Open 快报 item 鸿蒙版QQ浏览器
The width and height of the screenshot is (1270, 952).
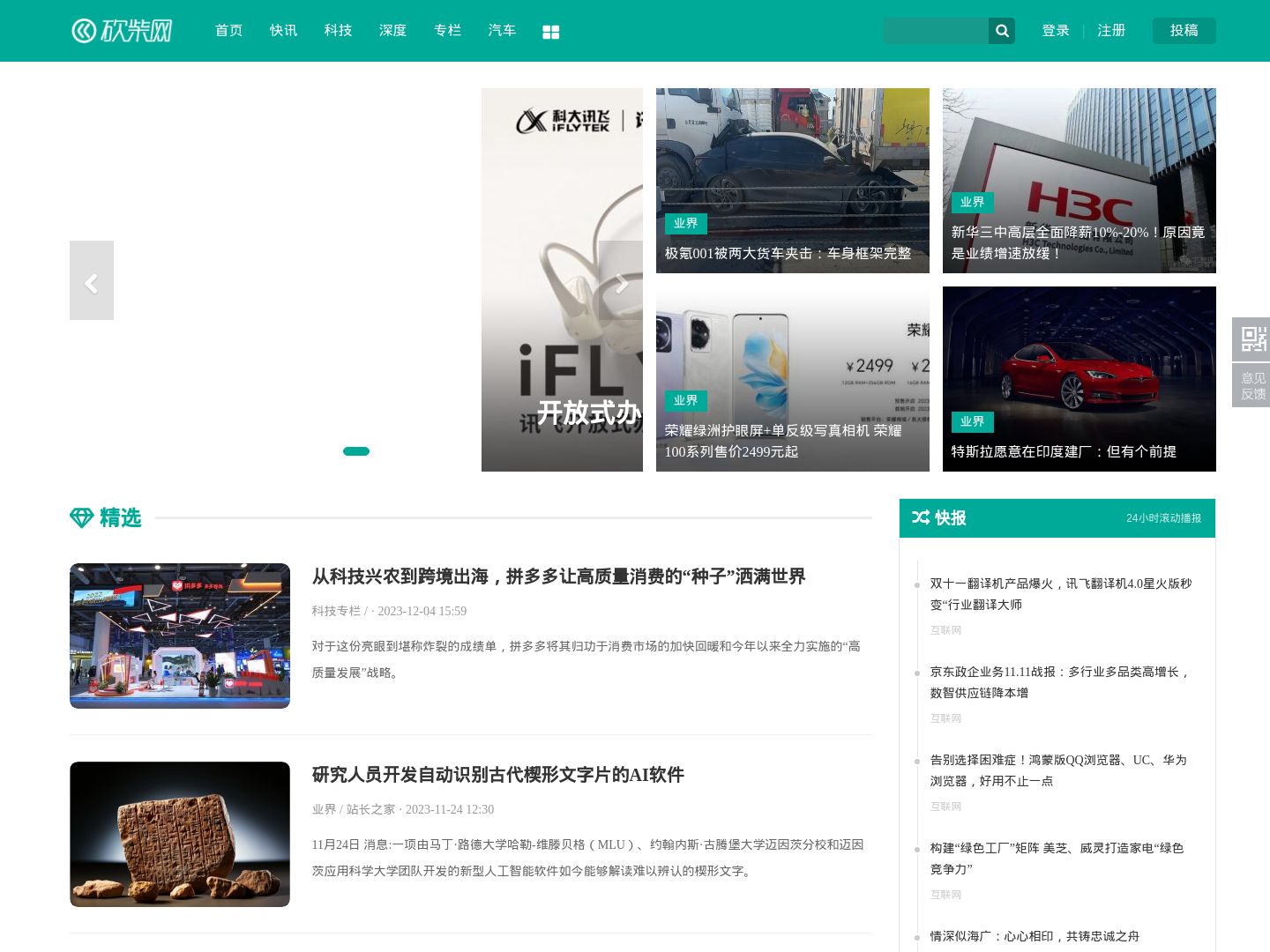[1058, 770]
